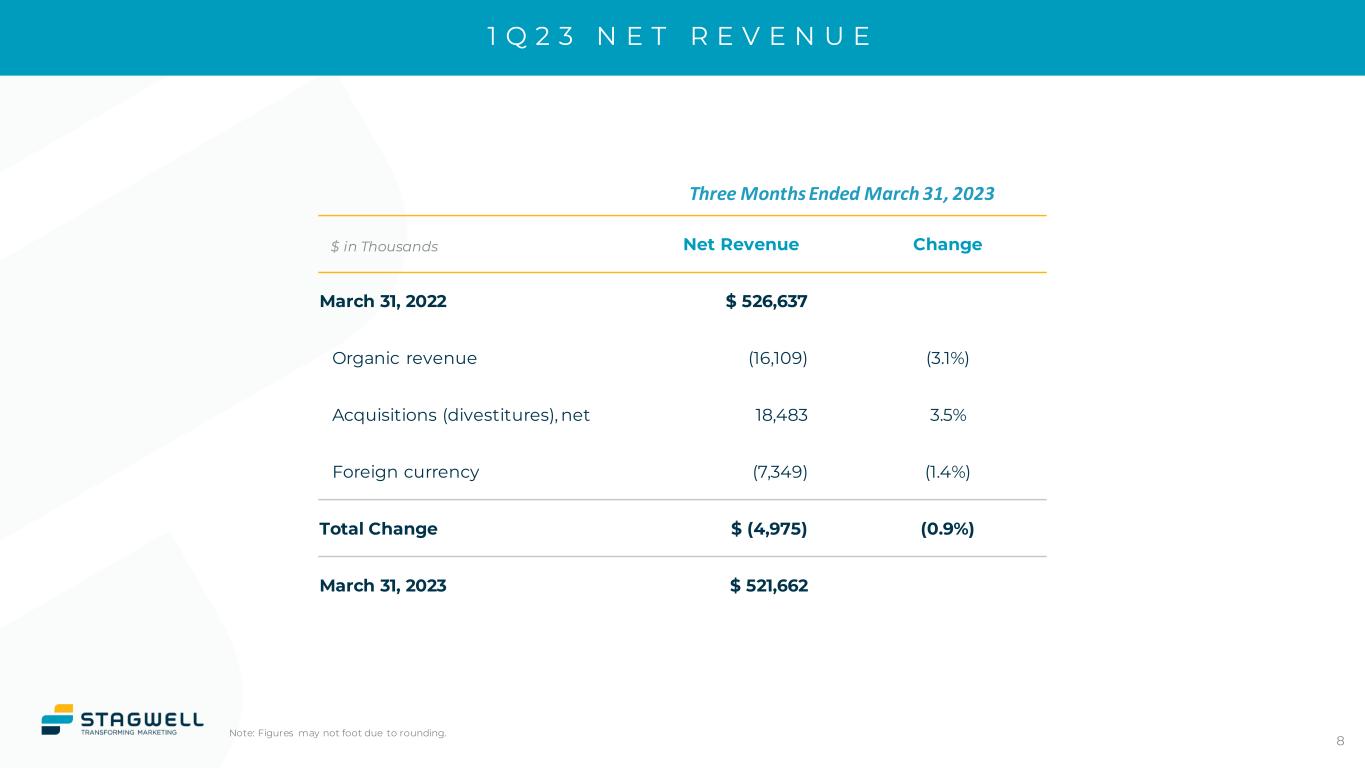Click the Three Months Ended March 31, 2023 heading

point(841,193)
